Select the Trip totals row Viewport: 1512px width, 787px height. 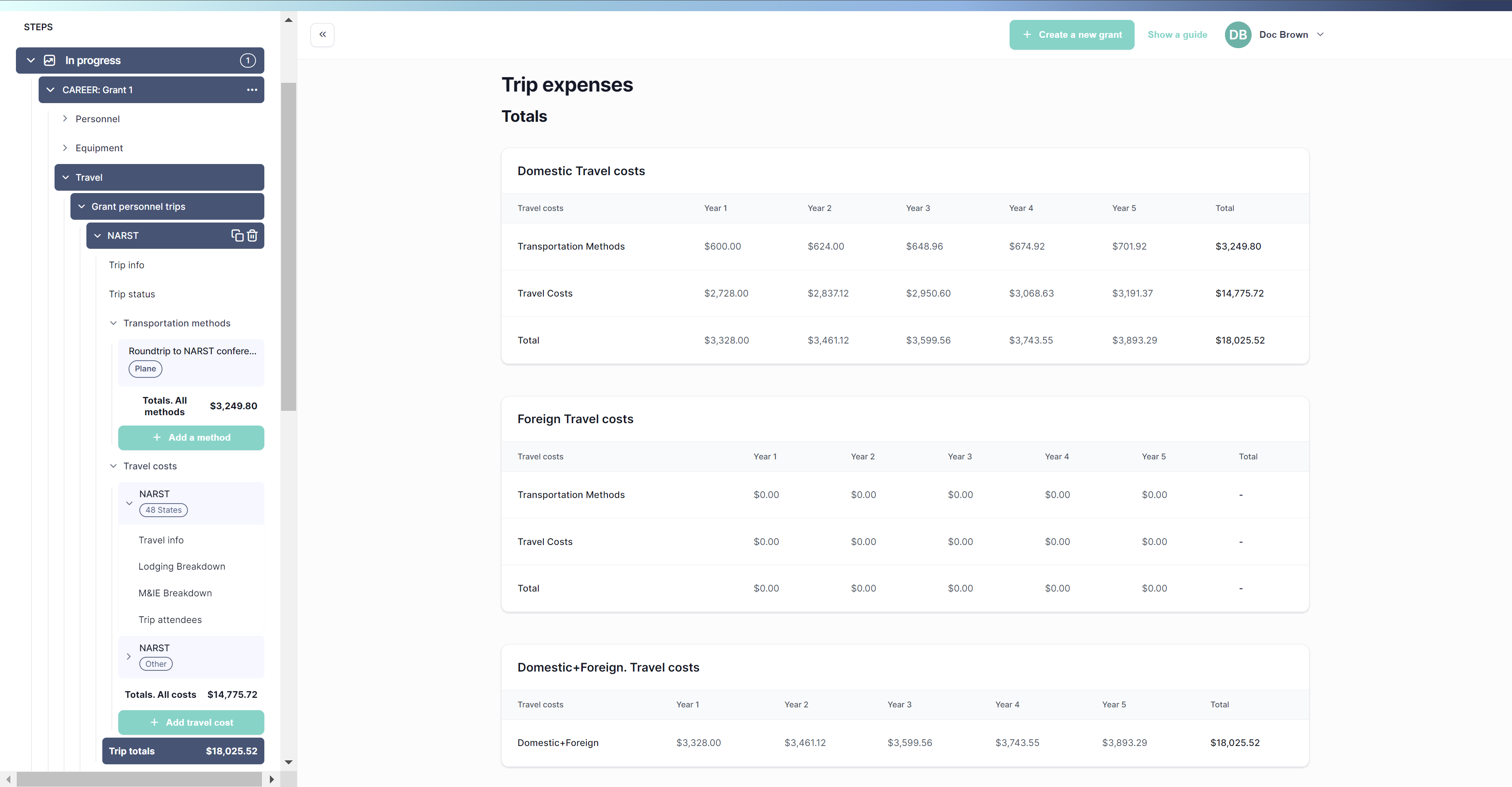183,751
